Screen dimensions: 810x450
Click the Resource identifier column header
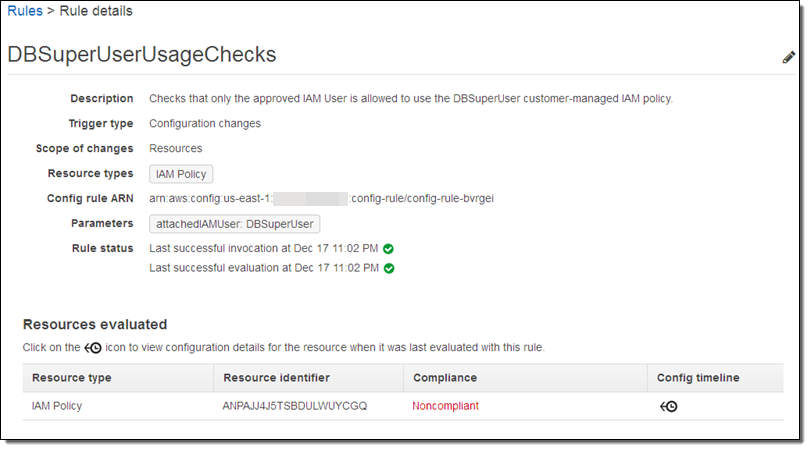point(276,378)
